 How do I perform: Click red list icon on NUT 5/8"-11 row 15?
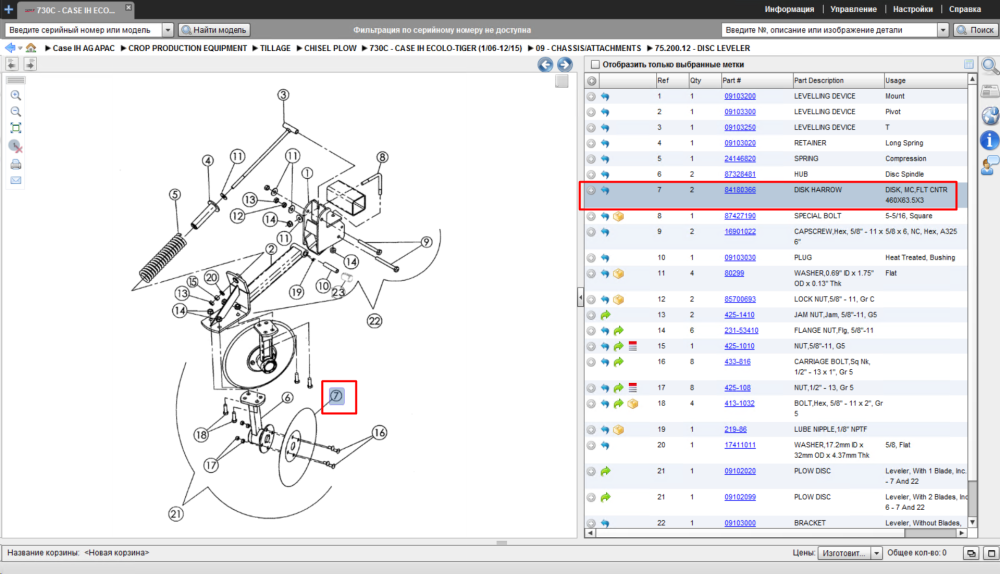click(633, 346)
